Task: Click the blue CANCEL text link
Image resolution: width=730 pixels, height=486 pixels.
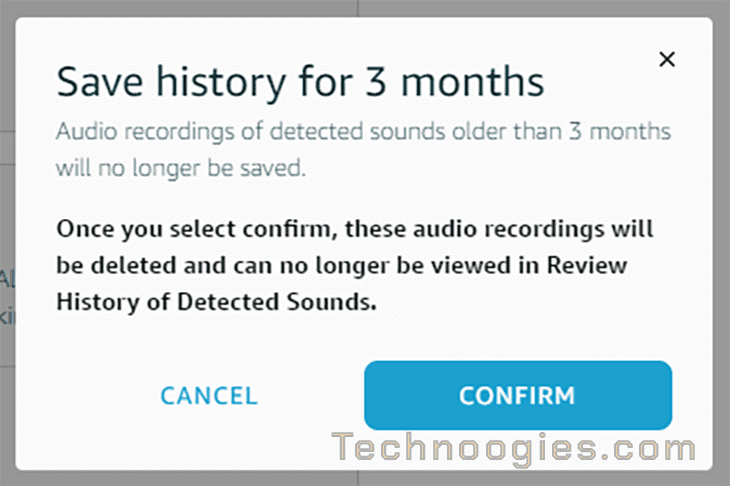Action: (x=209, y=396)
